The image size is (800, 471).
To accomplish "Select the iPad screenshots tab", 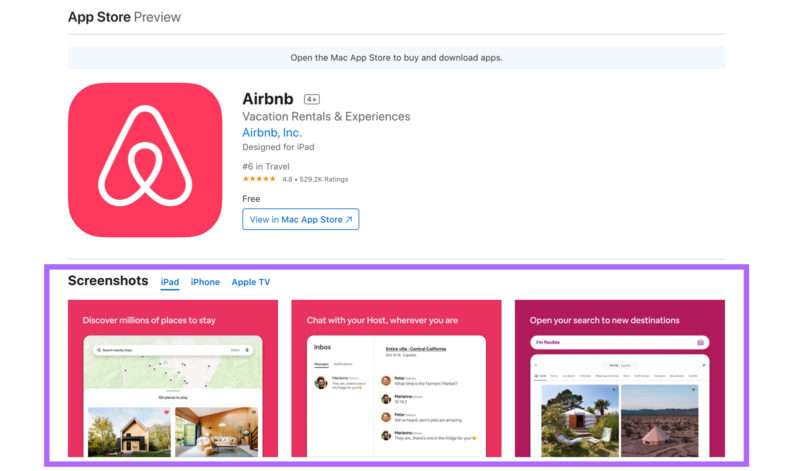I will 170,282.
